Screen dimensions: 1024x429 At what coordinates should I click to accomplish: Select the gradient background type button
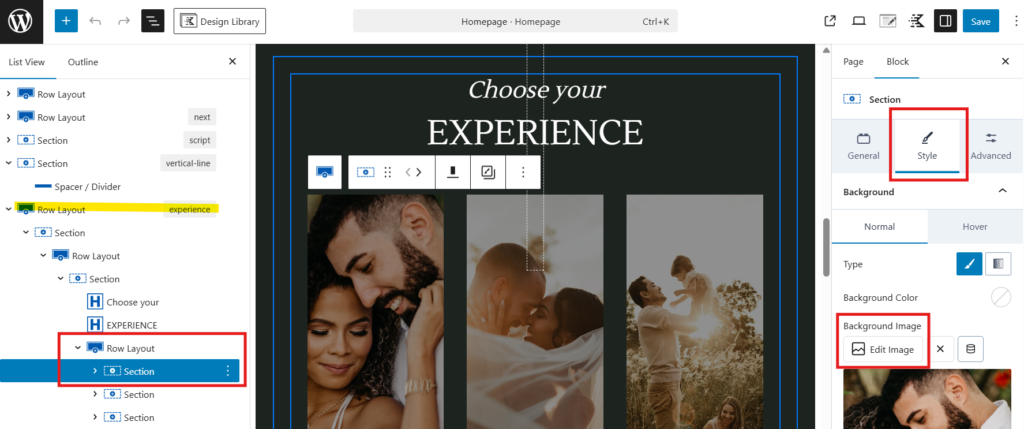997,264
